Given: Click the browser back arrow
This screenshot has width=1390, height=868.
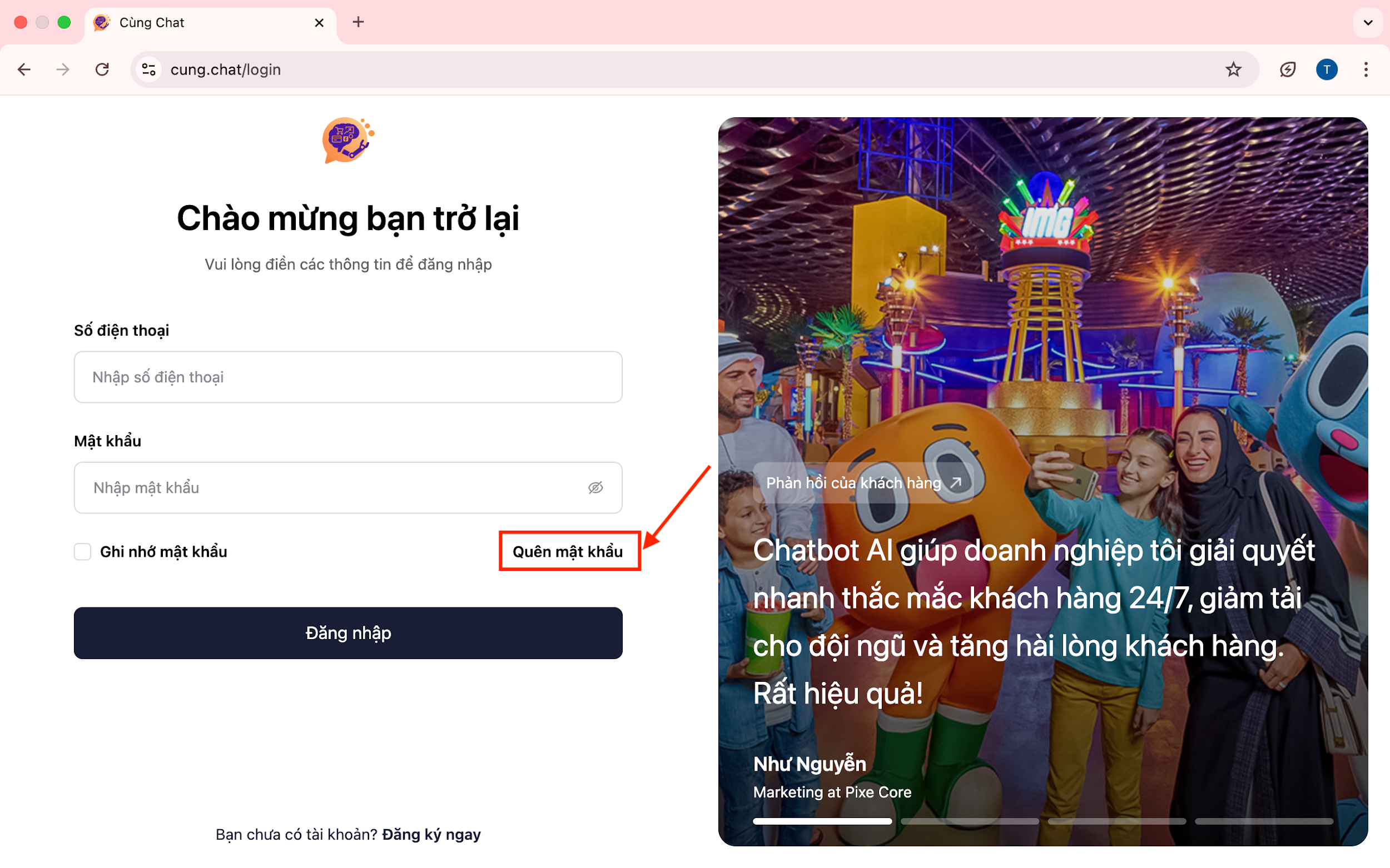Looking at the screenshot, I should point(24,69).
